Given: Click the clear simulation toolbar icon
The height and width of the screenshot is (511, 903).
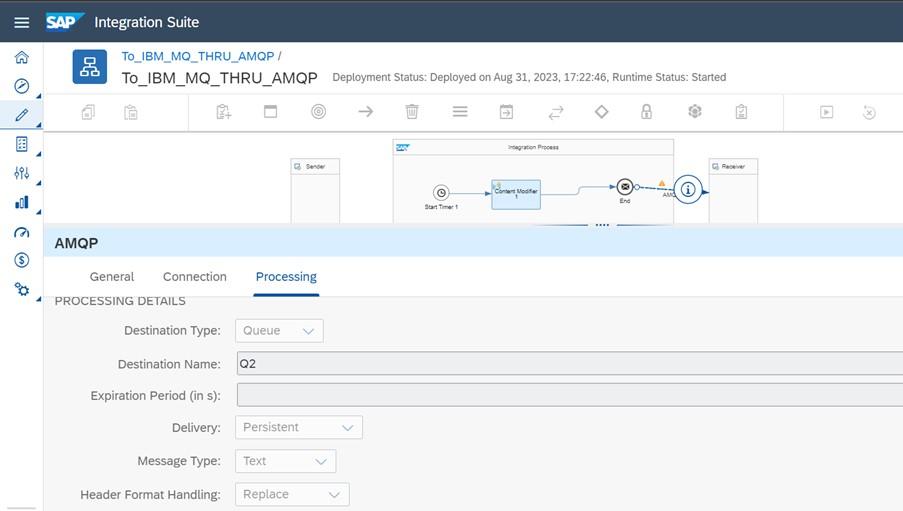Looking at the screenshot, I should tap(869, 112).
